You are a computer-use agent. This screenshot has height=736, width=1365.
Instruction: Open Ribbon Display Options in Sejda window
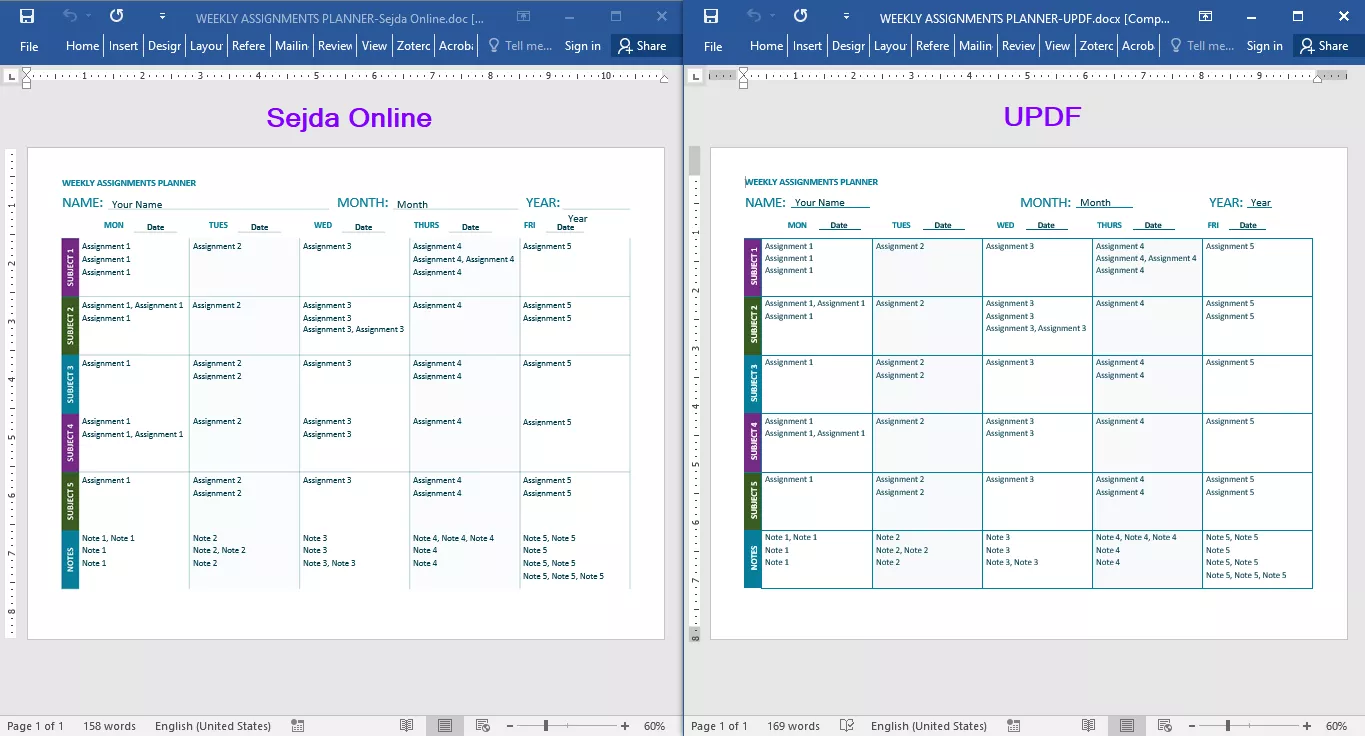point(522,16)
